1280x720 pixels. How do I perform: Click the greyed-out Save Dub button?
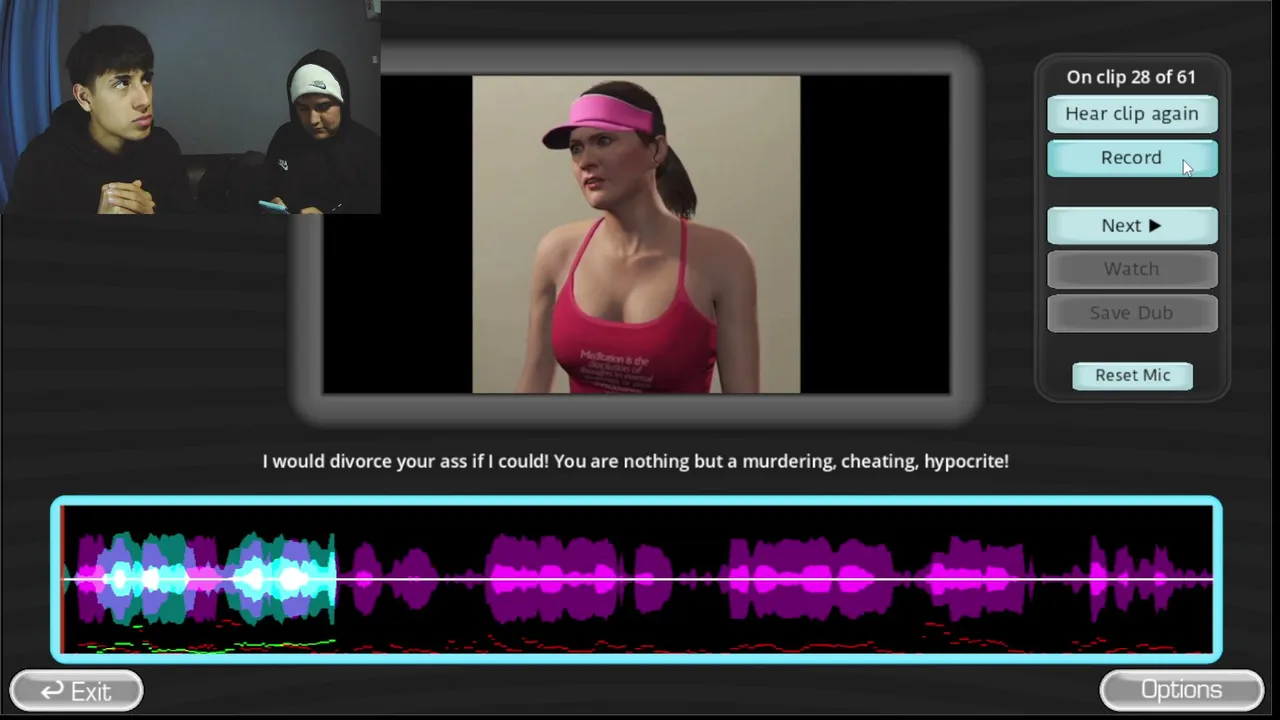tap(1132, 313)
